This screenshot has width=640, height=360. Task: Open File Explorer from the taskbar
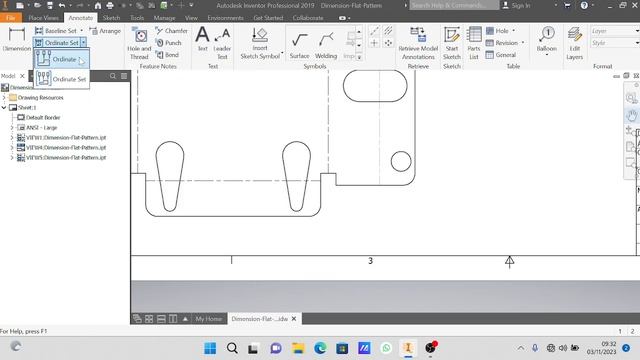coord(298,348)
